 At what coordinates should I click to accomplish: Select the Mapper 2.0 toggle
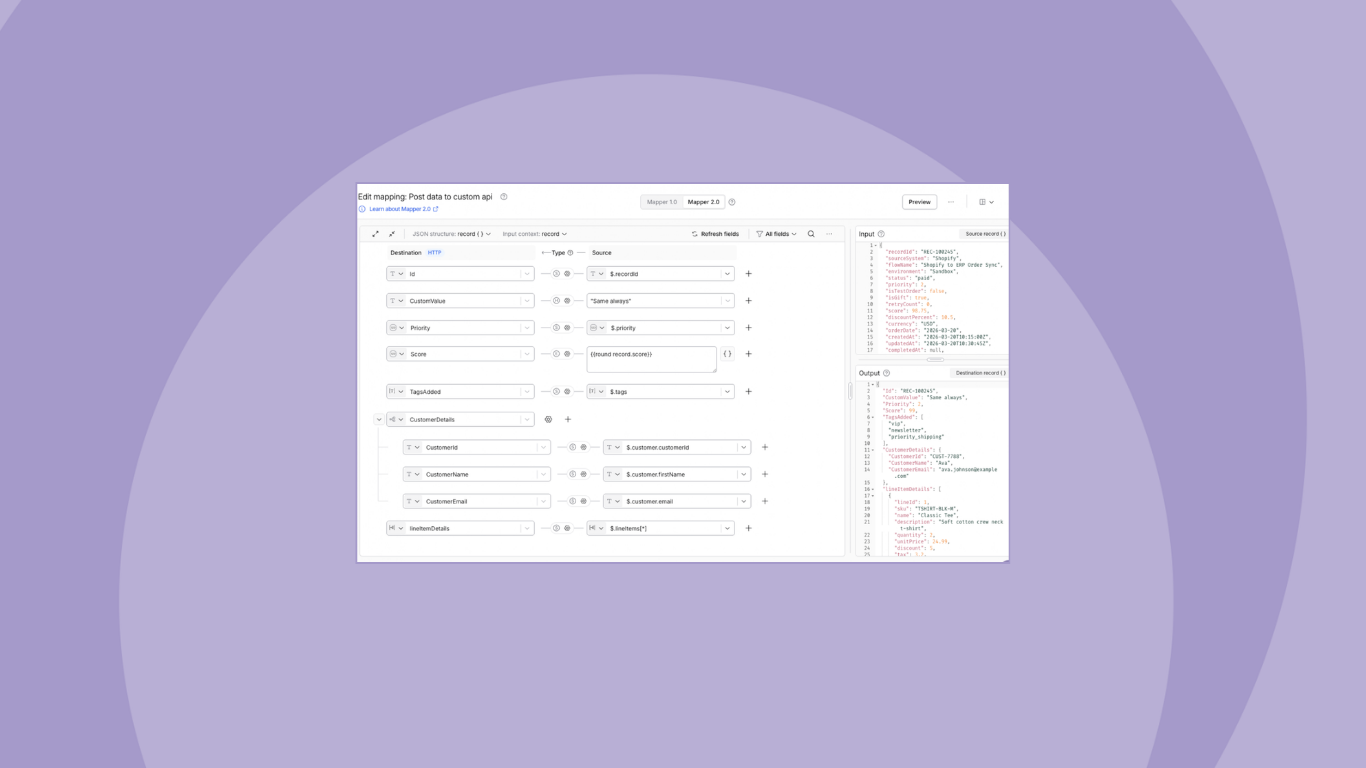(703, 202)
